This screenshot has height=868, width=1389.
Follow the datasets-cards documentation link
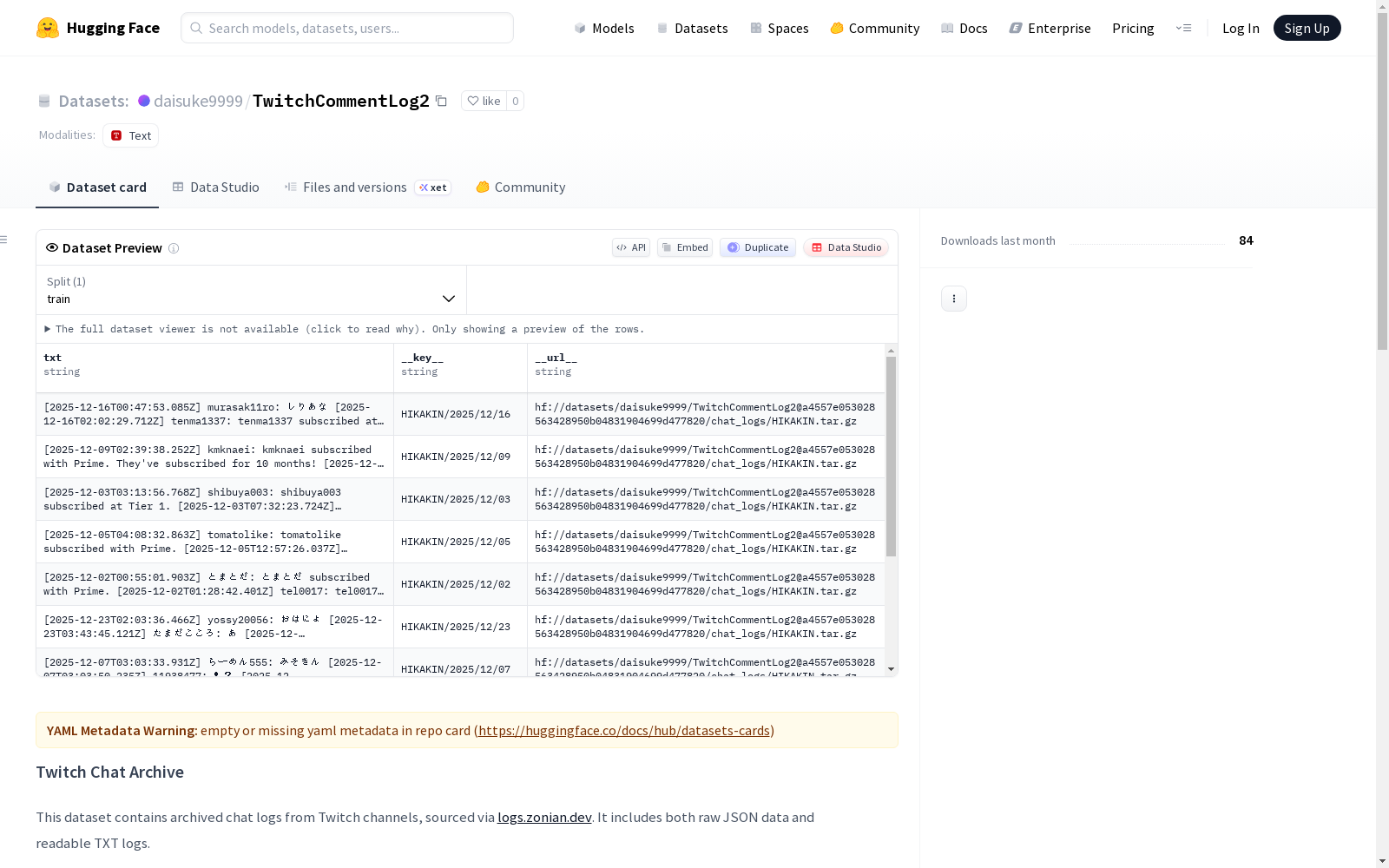[x=624, y=731]
